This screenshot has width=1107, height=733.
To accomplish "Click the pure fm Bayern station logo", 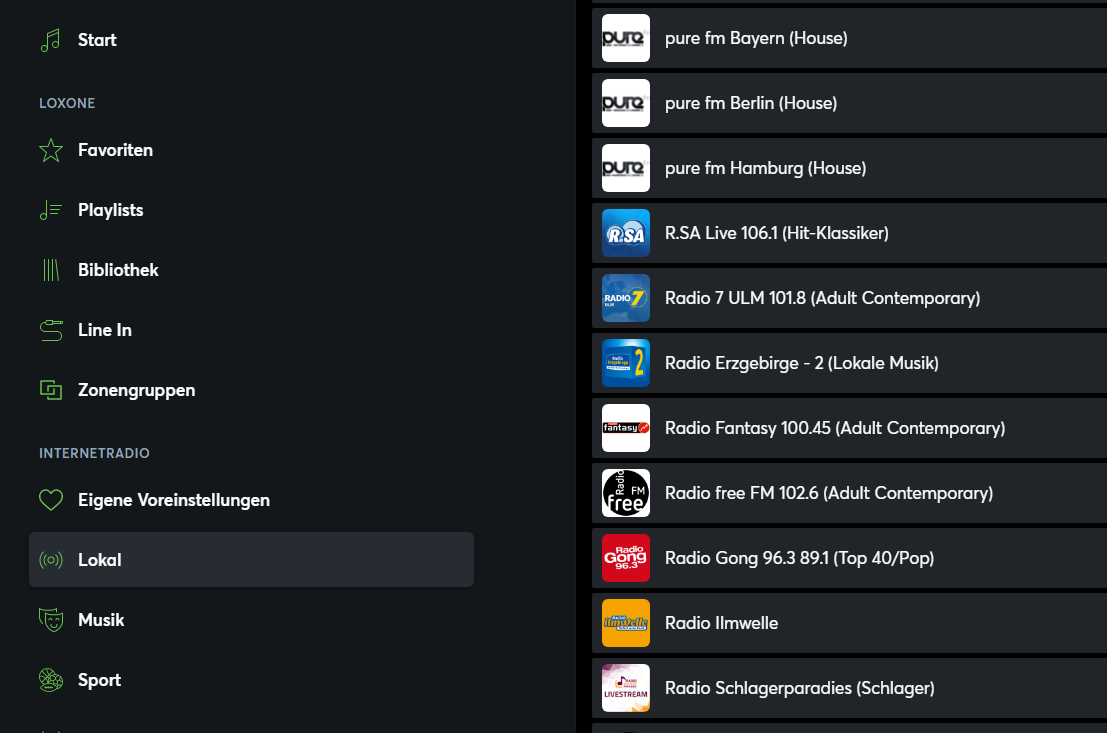I will point(626,38).
